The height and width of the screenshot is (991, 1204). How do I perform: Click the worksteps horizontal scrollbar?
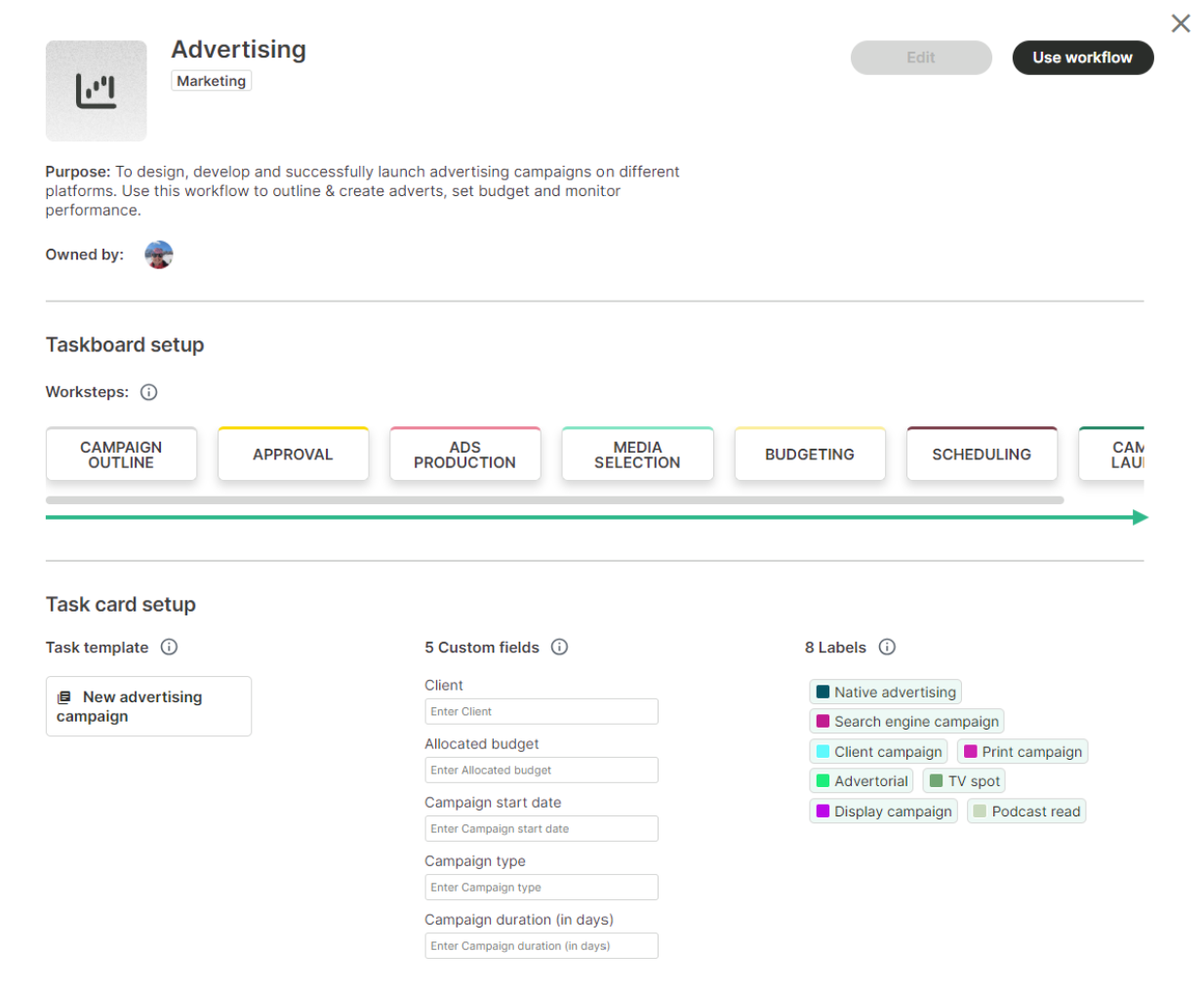[554, 500]
